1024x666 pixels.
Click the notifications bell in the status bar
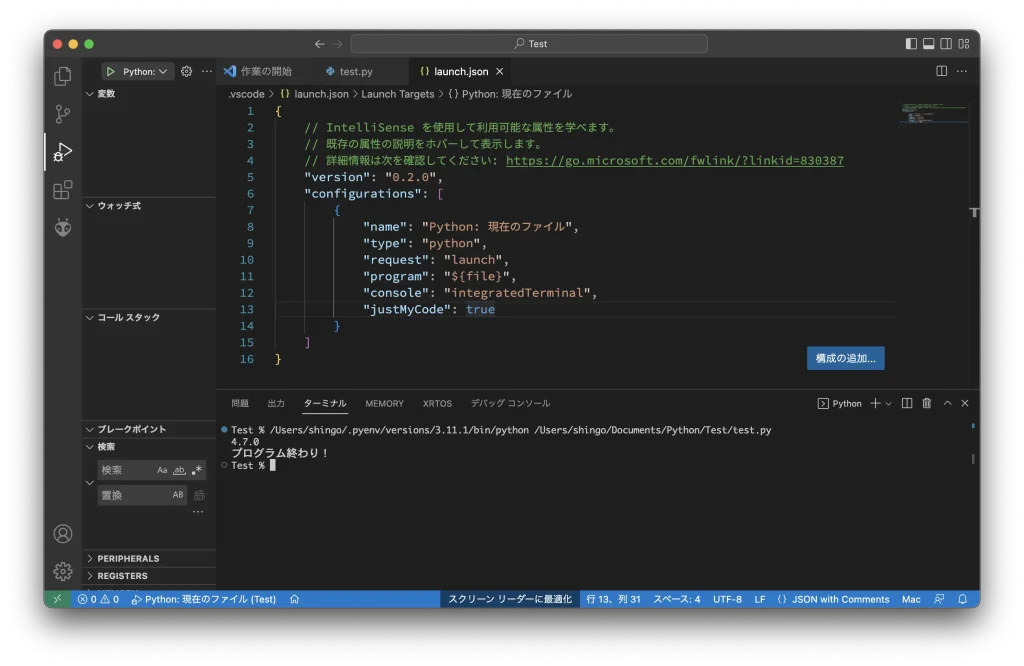(x=961, y=599)
